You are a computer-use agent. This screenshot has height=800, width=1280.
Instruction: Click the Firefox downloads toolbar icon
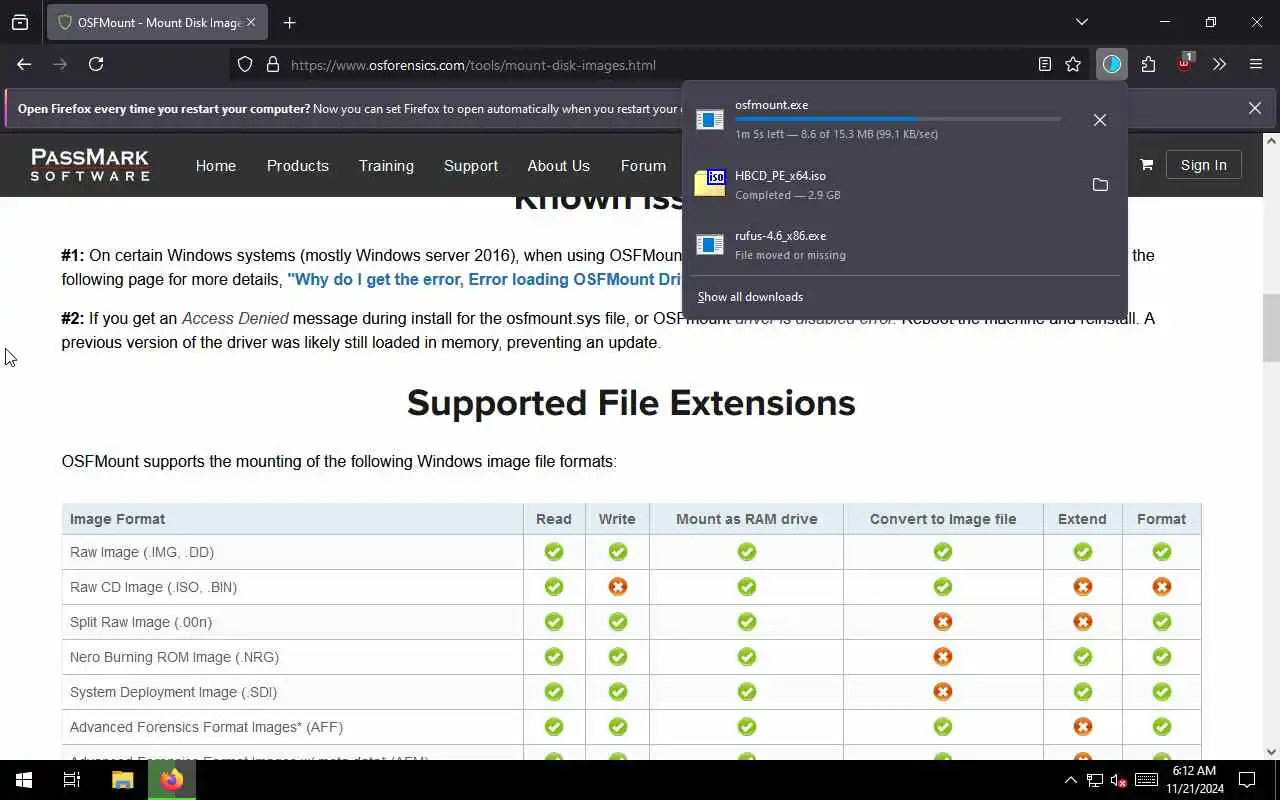click(1112, 64)
